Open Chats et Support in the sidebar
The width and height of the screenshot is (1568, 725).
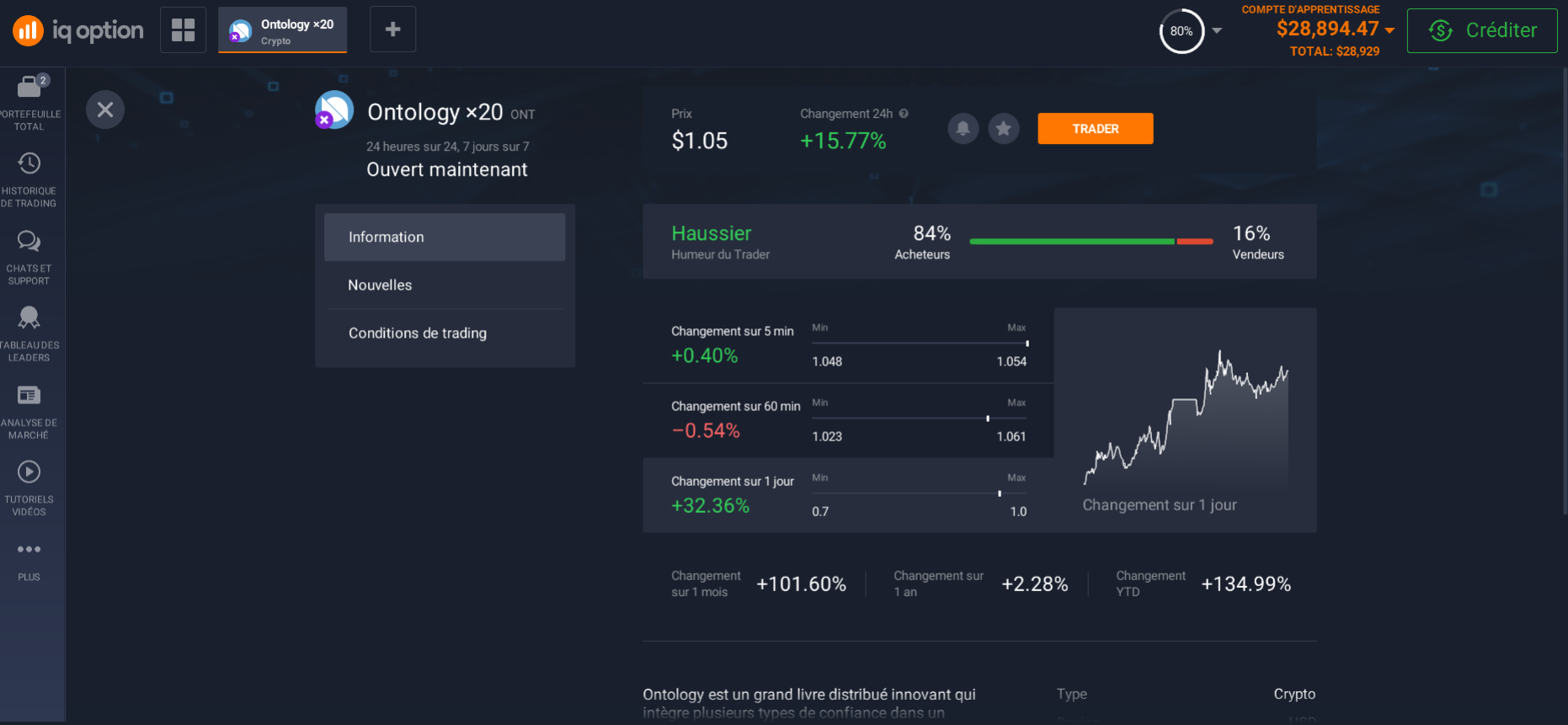point(29,258)
